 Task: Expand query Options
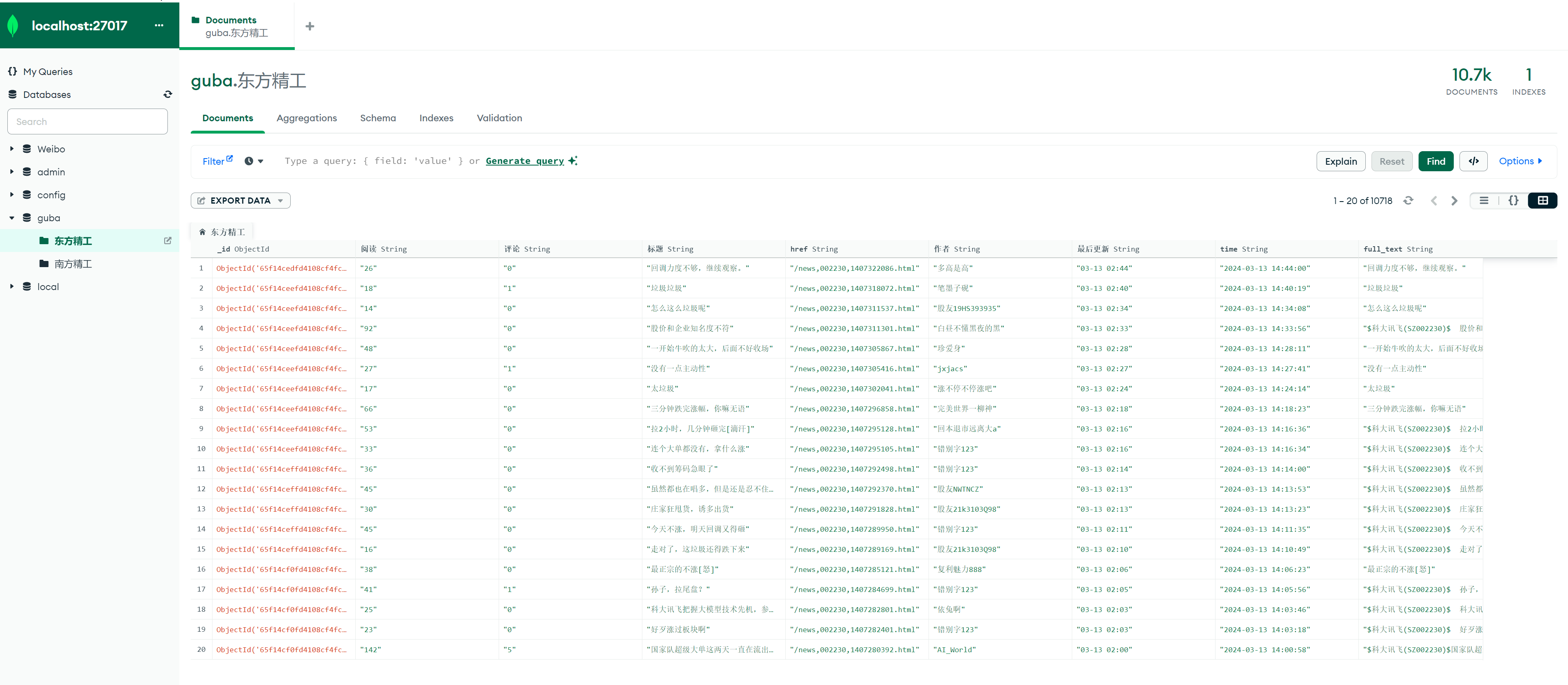[x=1521, y=161]
